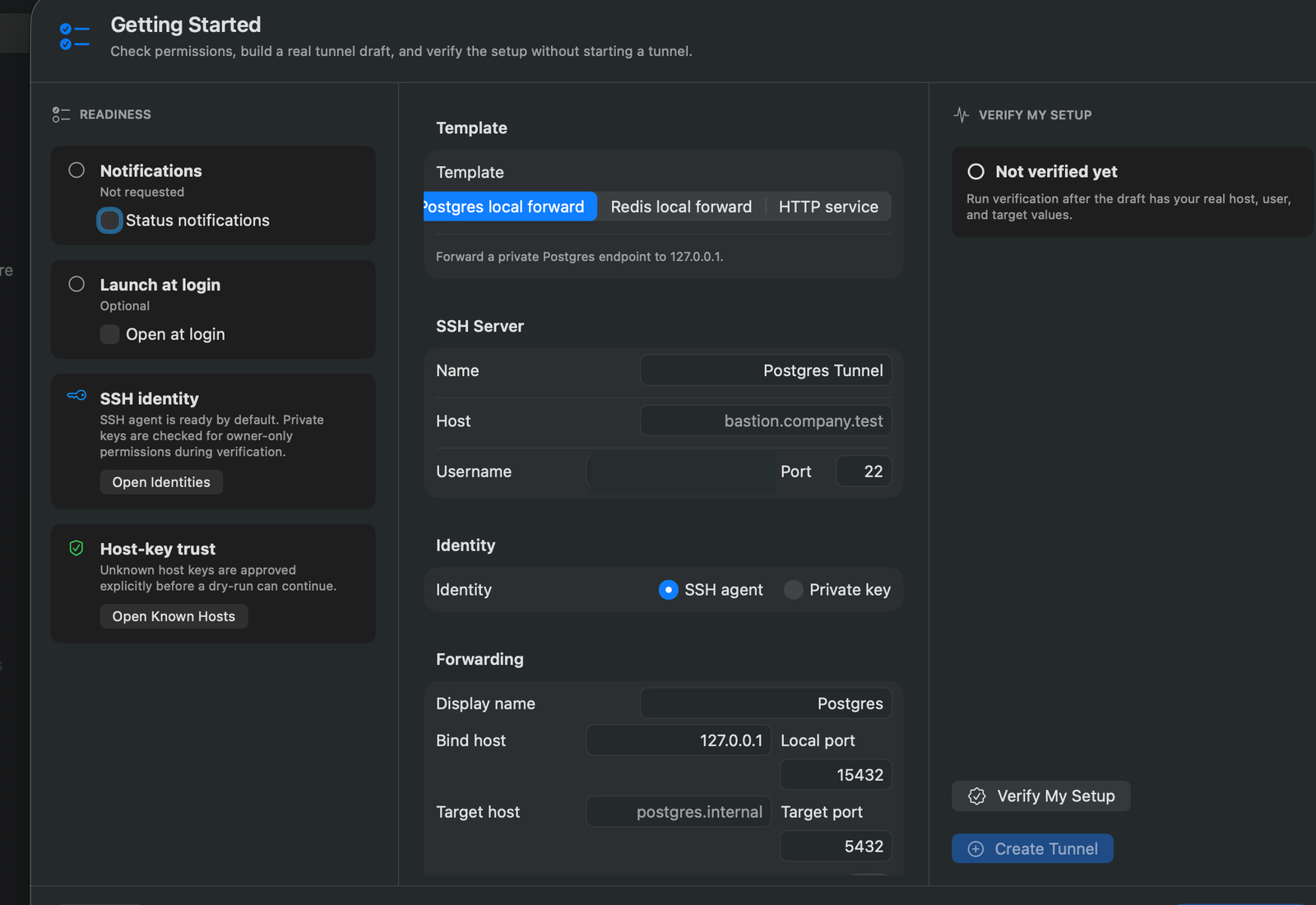1316x905 pixels.
Task: Click the Host-key trust card title
Action: (x=158, y=549)
